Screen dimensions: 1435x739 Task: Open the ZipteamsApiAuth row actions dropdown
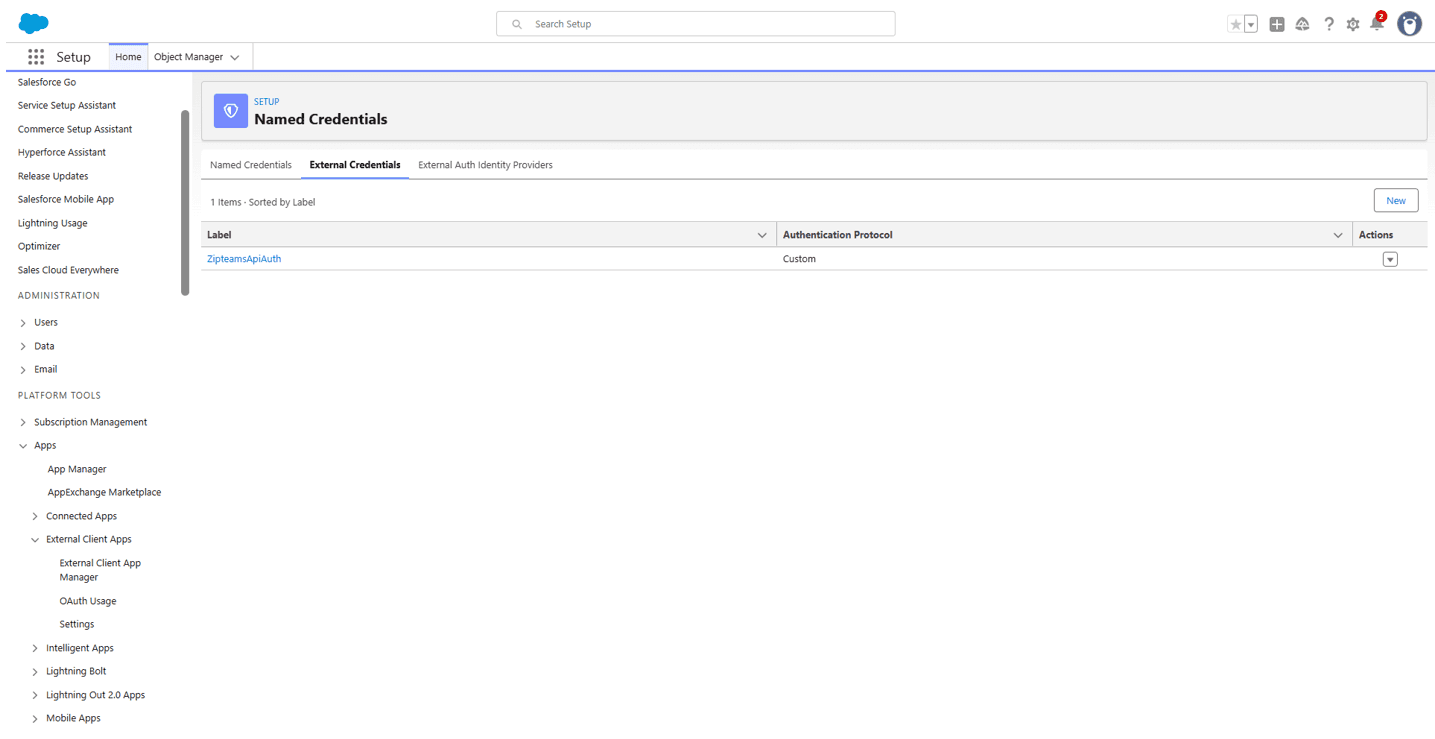click(1390, 259)
